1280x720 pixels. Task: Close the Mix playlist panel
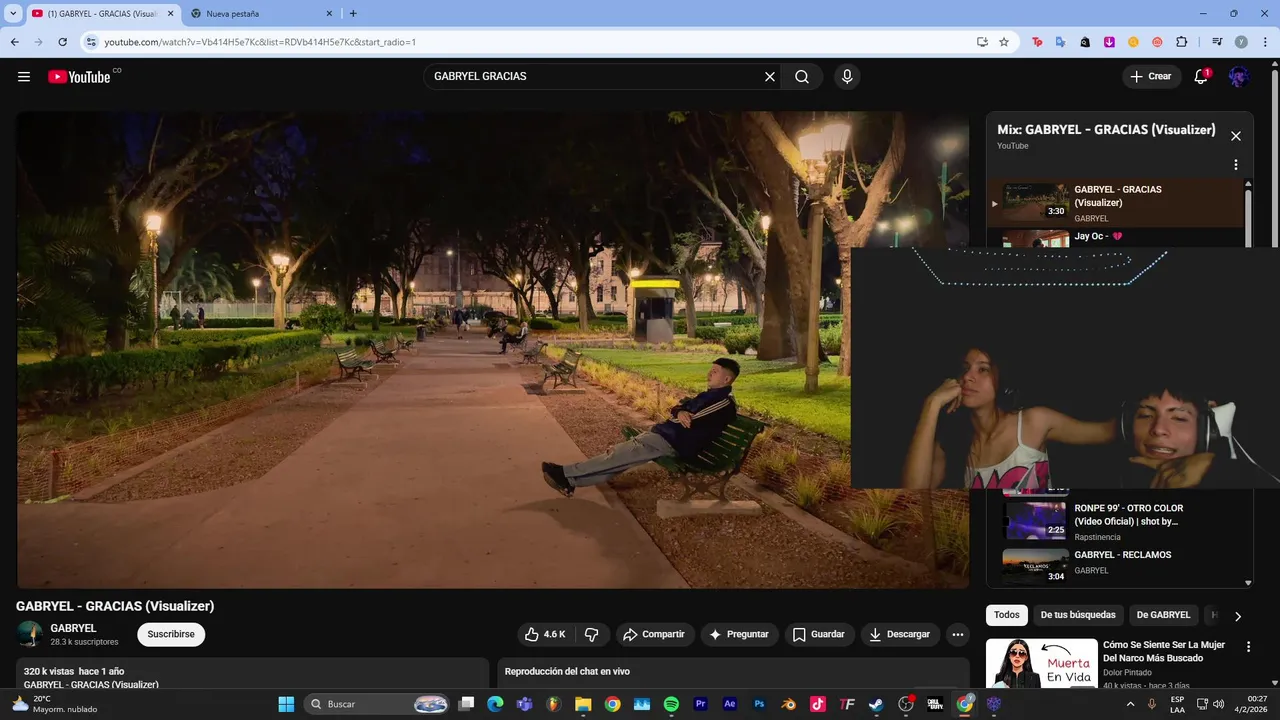pyautogui.click(x=1236, y=136)
